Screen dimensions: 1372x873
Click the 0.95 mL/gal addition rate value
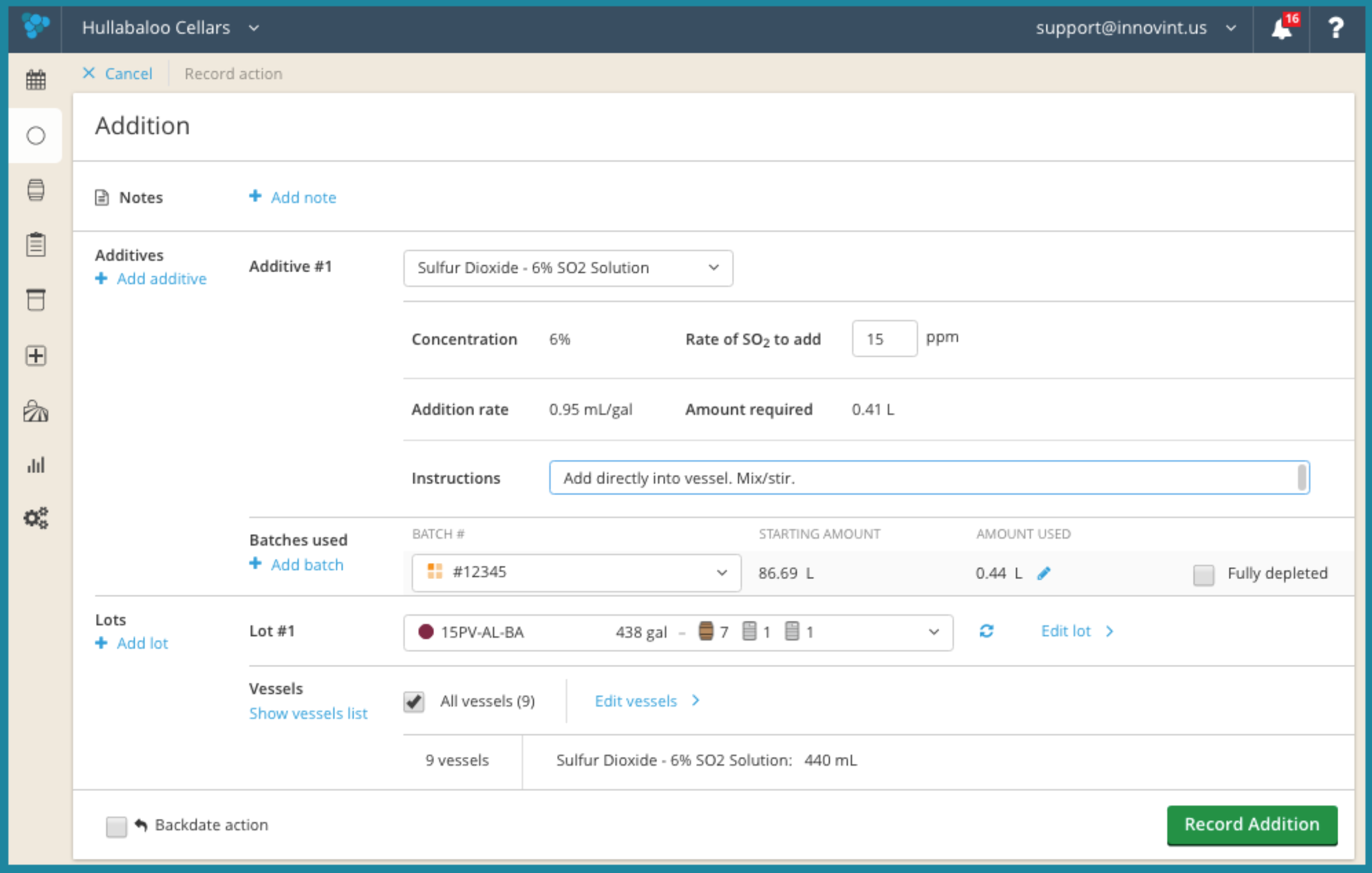pyautogui.click(x=590, y=410)
